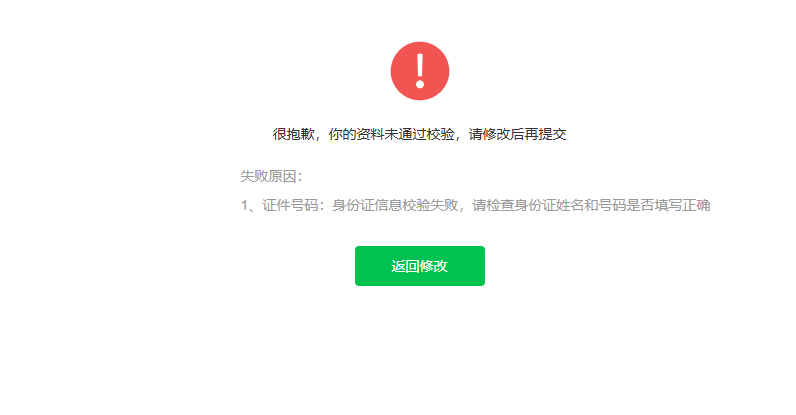Click the 证件号码 failure reason line
Image resolution: width=796 pixels, height=415 pixels.
(475, 206)
